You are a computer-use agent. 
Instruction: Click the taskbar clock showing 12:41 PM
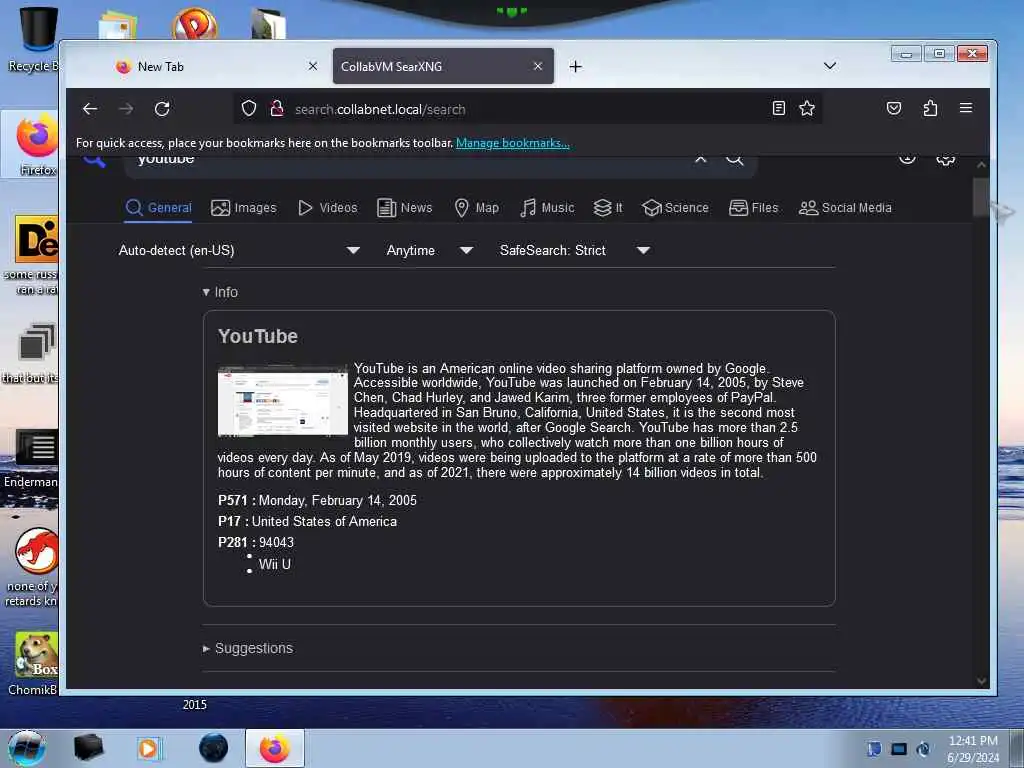973,748
